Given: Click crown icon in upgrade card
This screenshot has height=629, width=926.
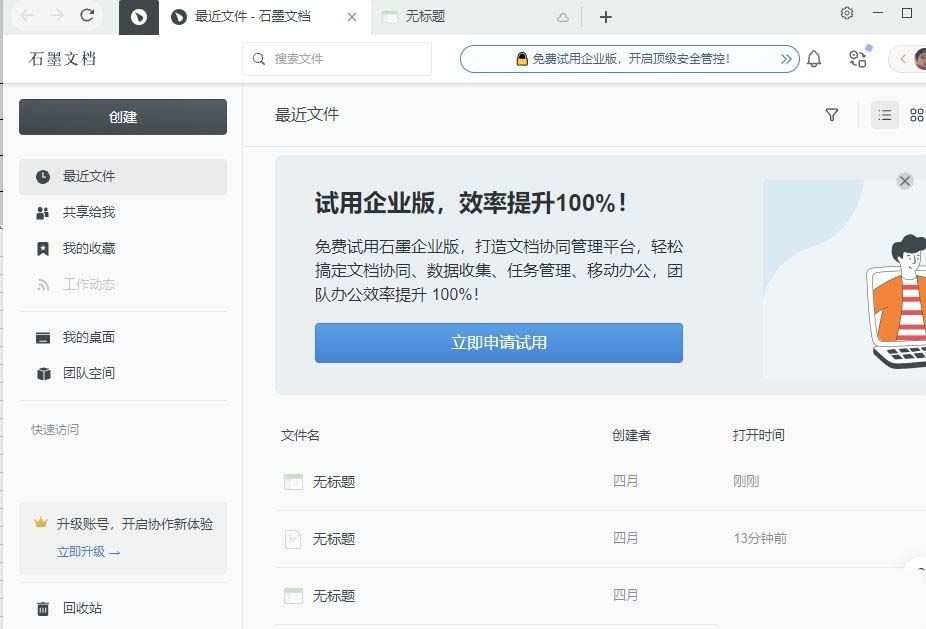Looking at the screenshot, I should pos(40,522).
